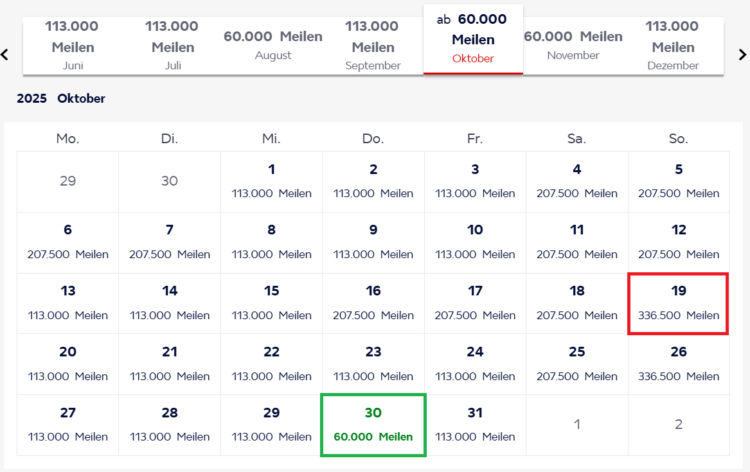Select the Juli month tab
Screen dimensions: 750x472
172,45
